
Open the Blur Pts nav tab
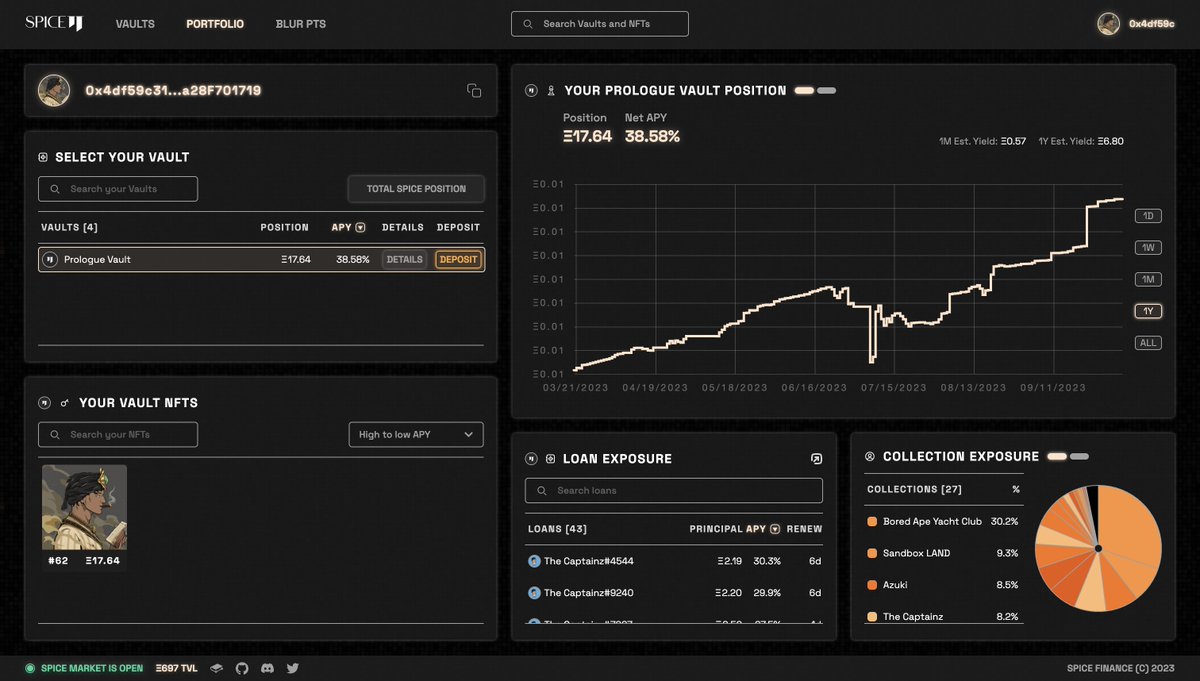pos(301,24)
